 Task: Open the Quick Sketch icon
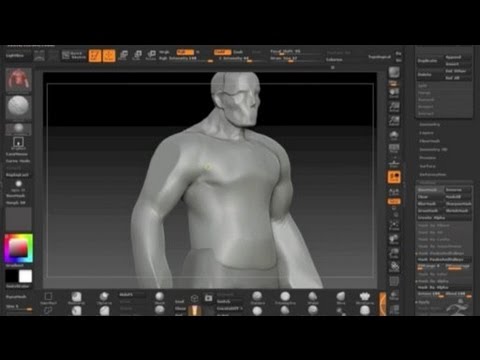coord(74,55)
